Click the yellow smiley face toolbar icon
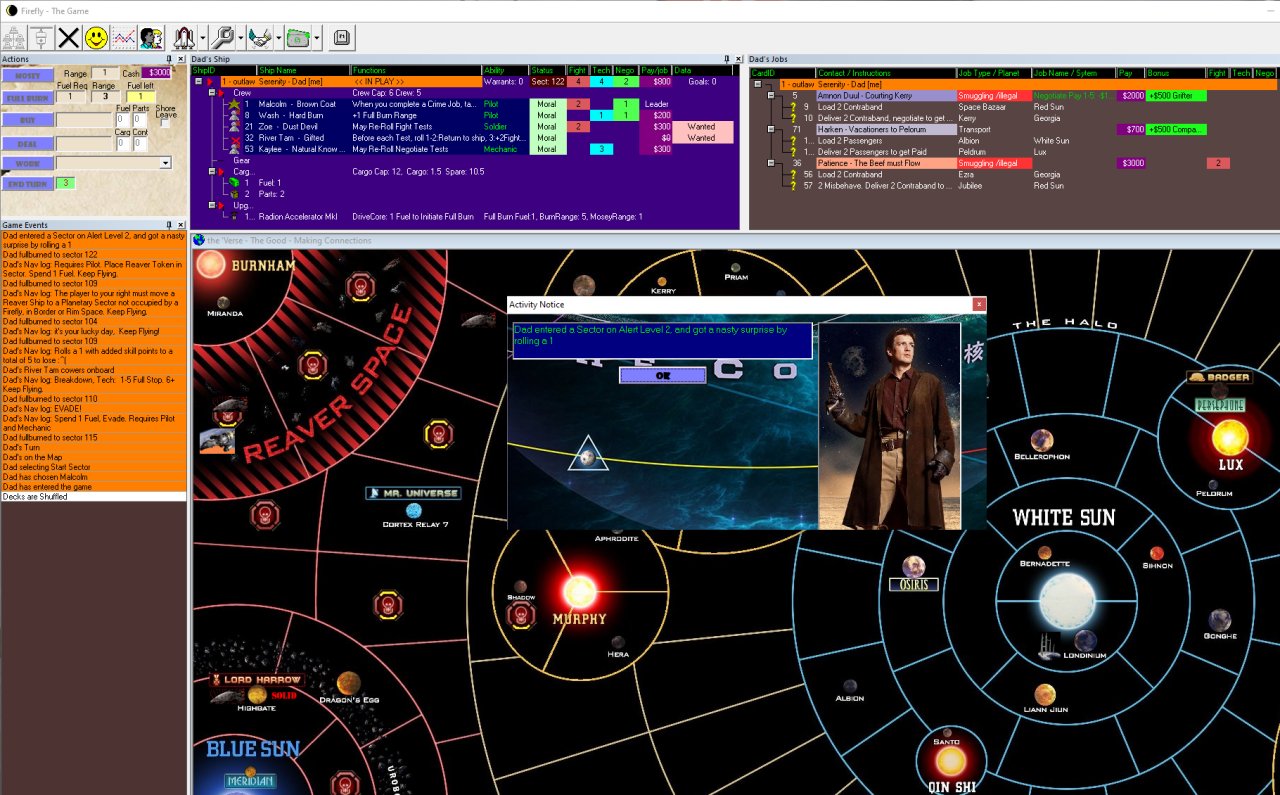 [x=96, y=38]
